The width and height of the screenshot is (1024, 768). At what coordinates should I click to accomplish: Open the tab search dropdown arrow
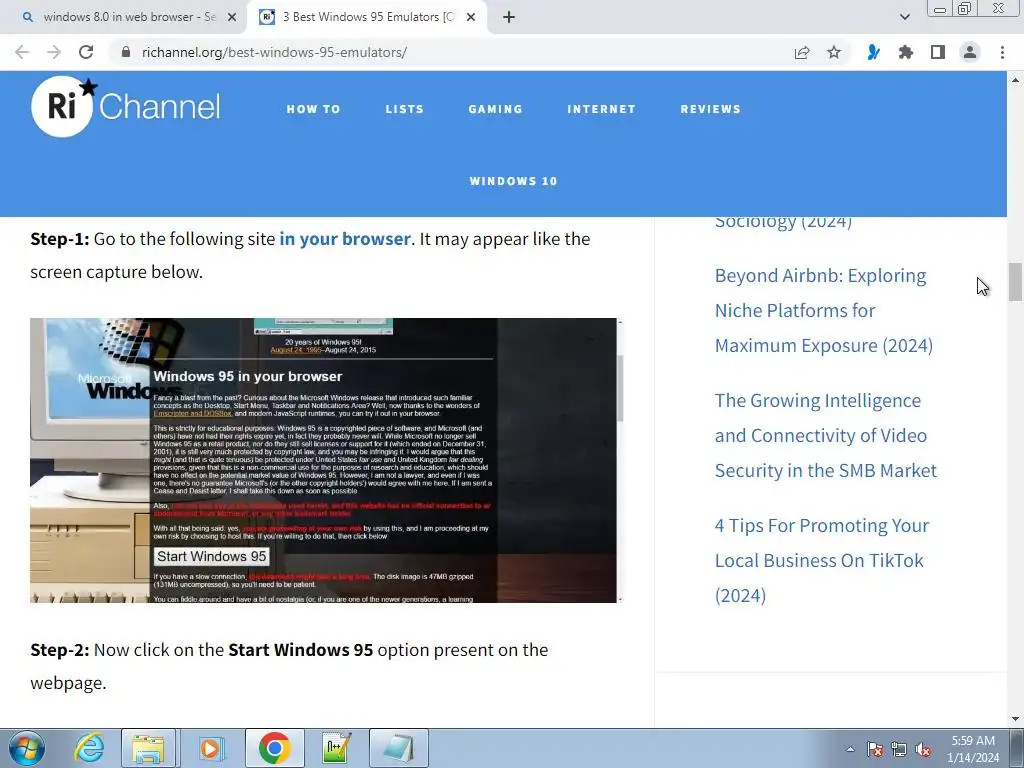904,17
